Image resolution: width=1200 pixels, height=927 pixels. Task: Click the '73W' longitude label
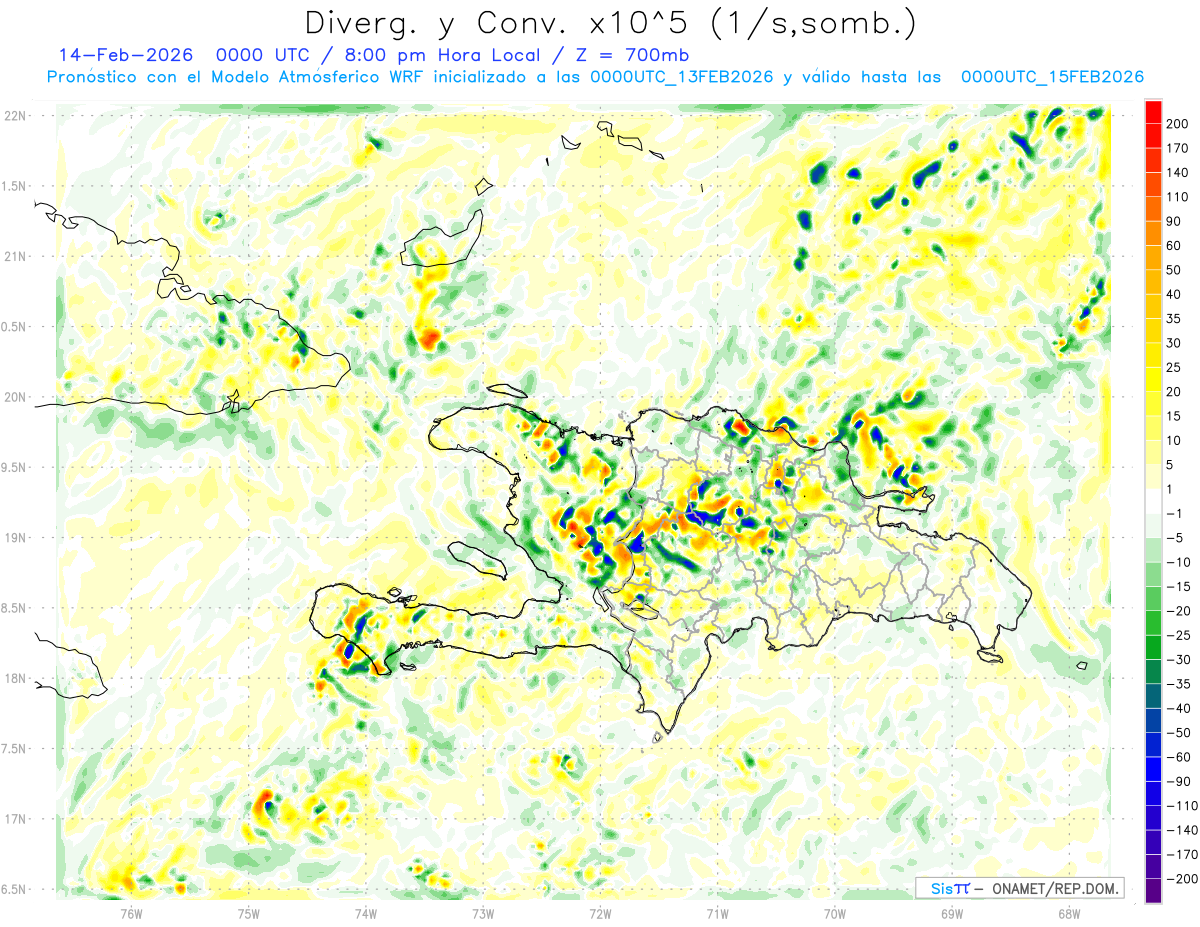tap(483, 913)
